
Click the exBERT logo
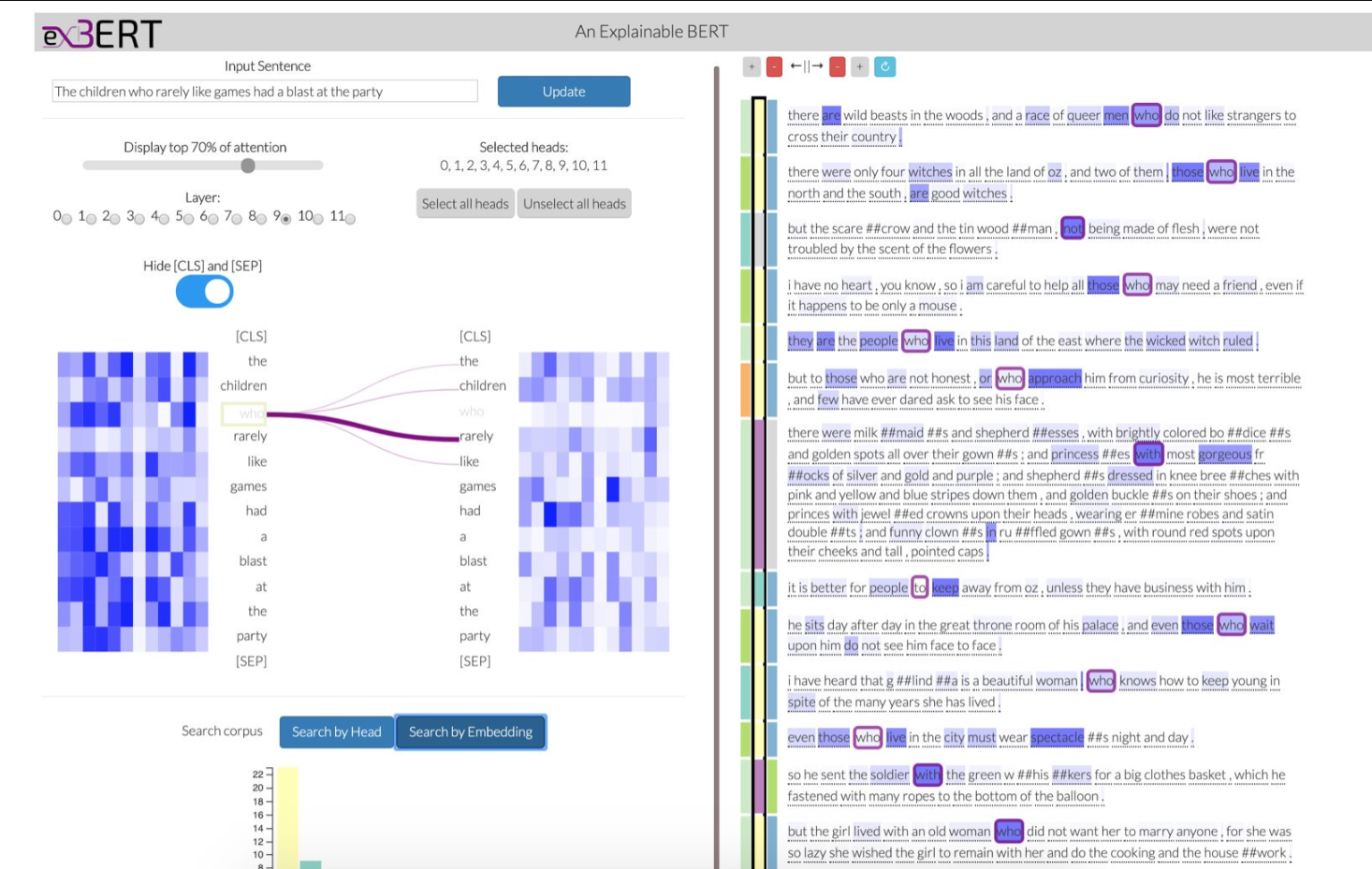tap(102, 34)
